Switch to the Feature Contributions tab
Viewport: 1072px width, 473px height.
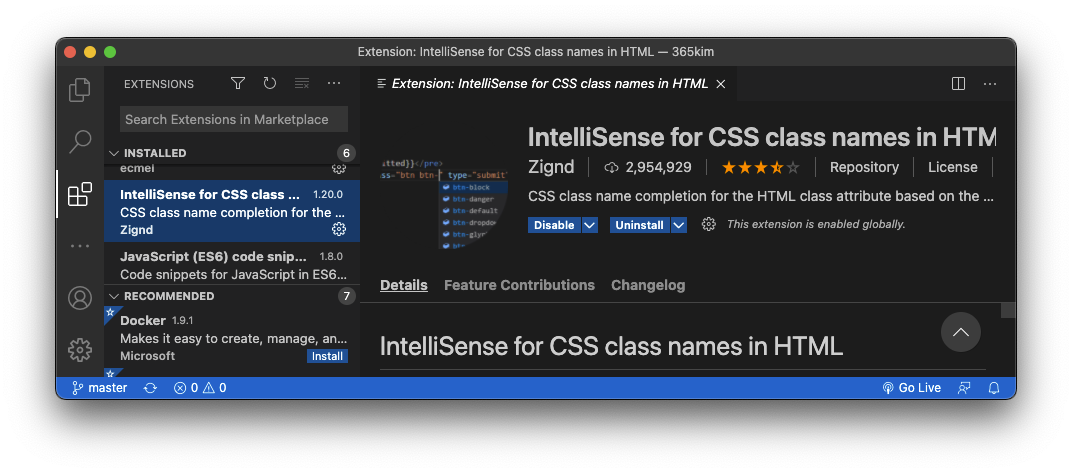coord(520,285)
